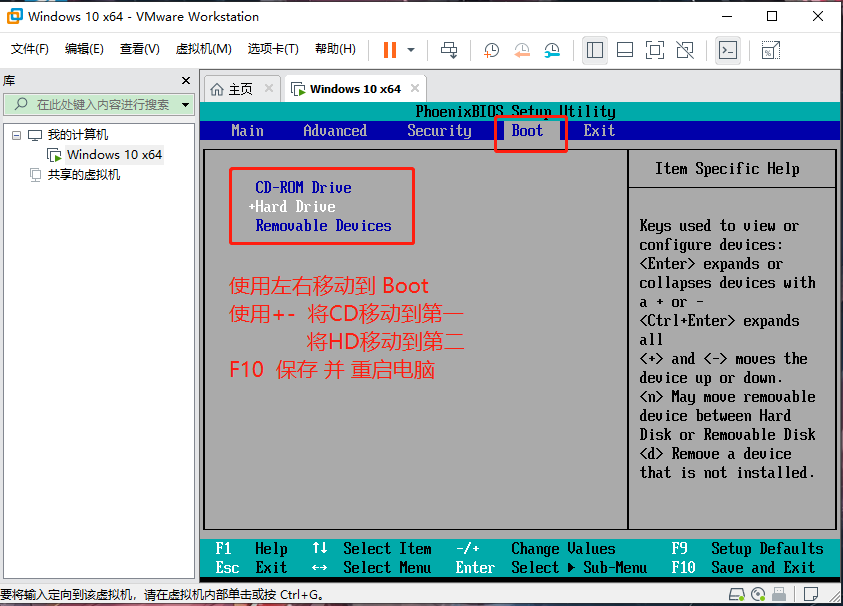Screen dimensions: 843x606
Task: Enter full screen mode icon
Action: pos(654,50)
